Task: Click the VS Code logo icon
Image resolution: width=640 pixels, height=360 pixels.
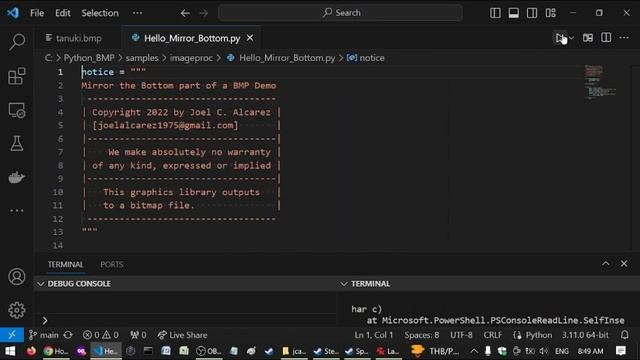Action: tap(13, 13)
